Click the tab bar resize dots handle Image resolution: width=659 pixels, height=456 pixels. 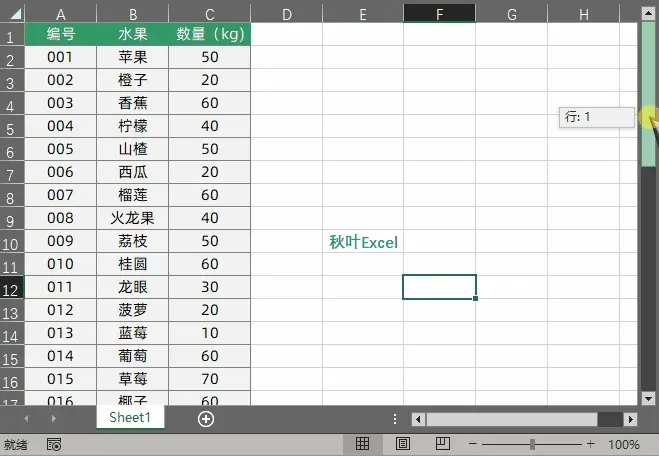(x=395, y=419)
